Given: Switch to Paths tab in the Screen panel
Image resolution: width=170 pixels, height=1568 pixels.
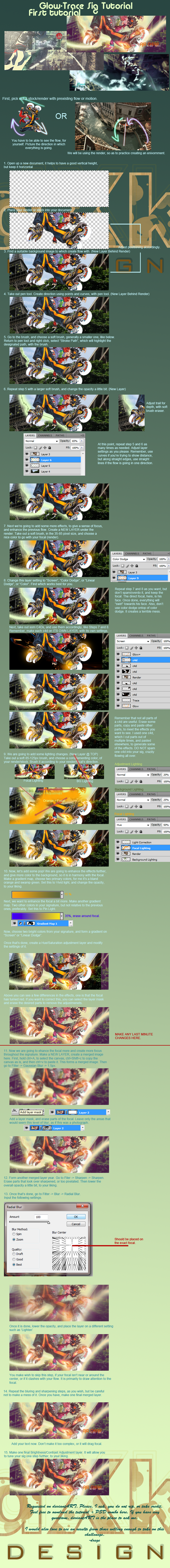Looking at the screenshot, I should [x=151, y=636].
